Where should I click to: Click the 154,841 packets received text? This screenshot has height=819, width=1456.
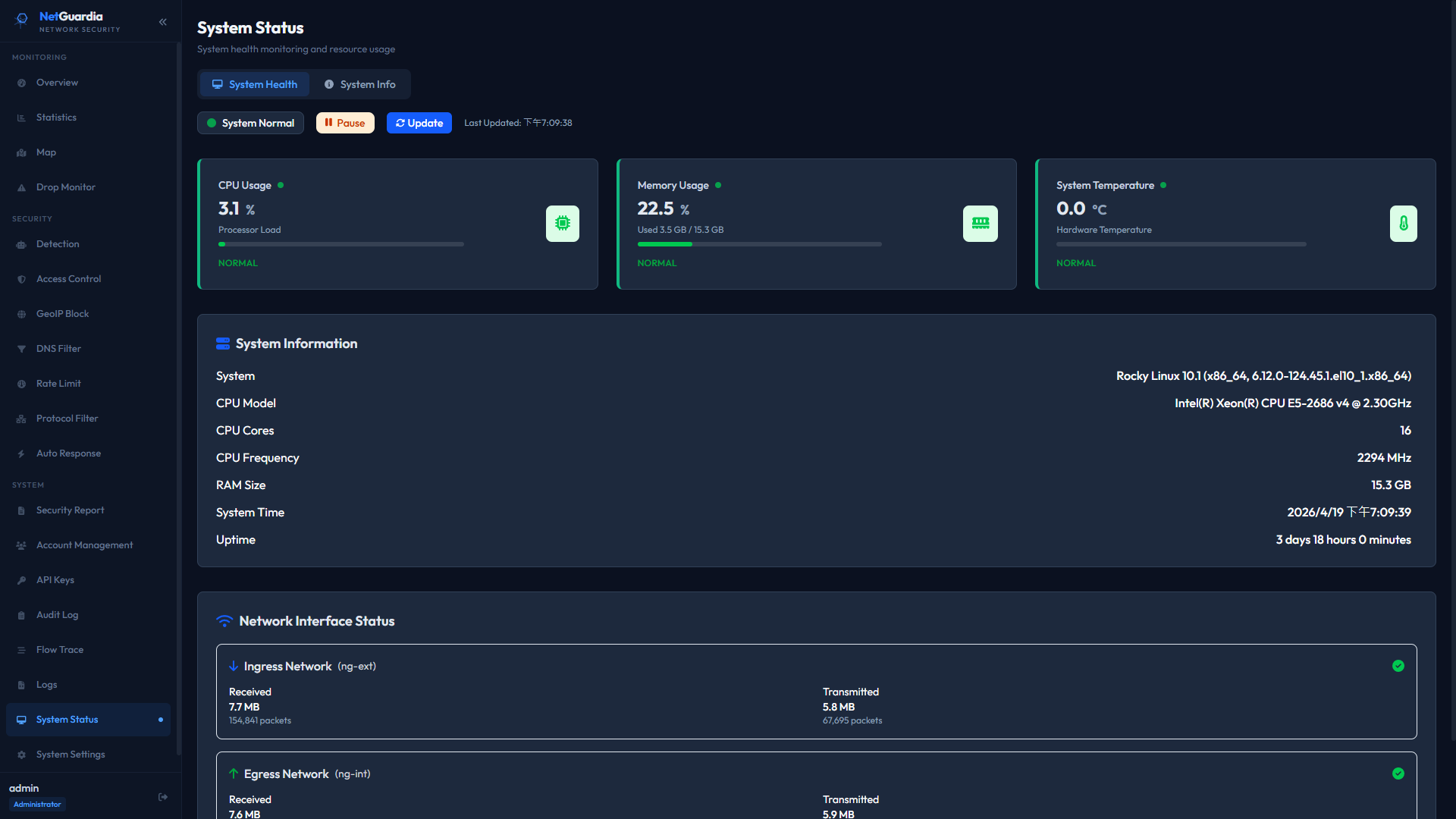260,720
